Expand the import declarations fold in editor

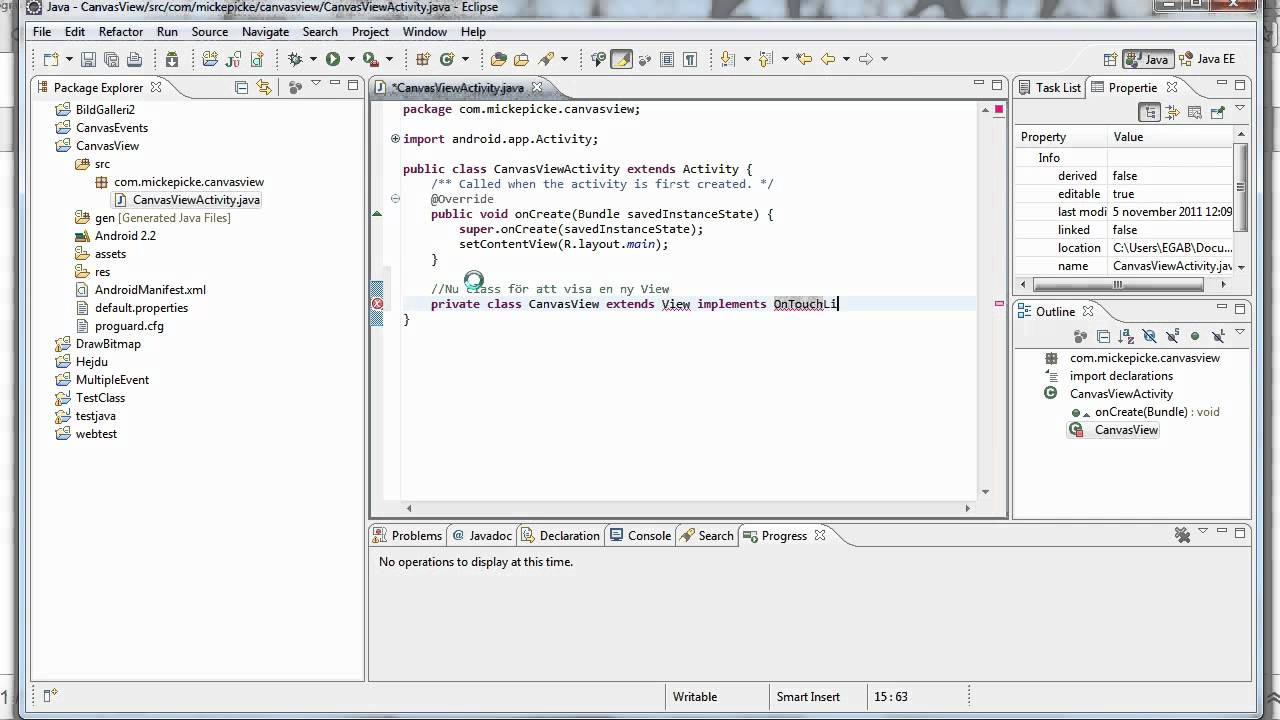[395, 139]
